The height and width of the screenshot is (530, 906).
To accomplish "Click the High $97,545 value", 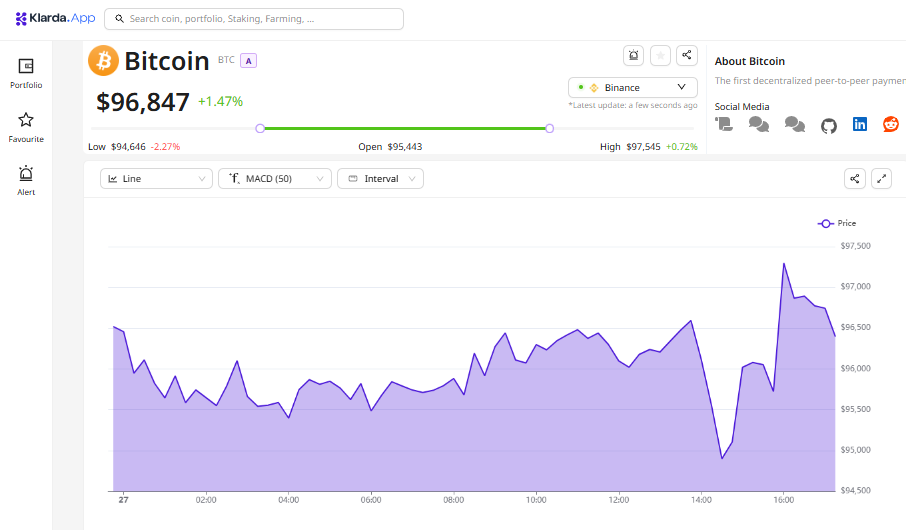I will click(643, 147).
